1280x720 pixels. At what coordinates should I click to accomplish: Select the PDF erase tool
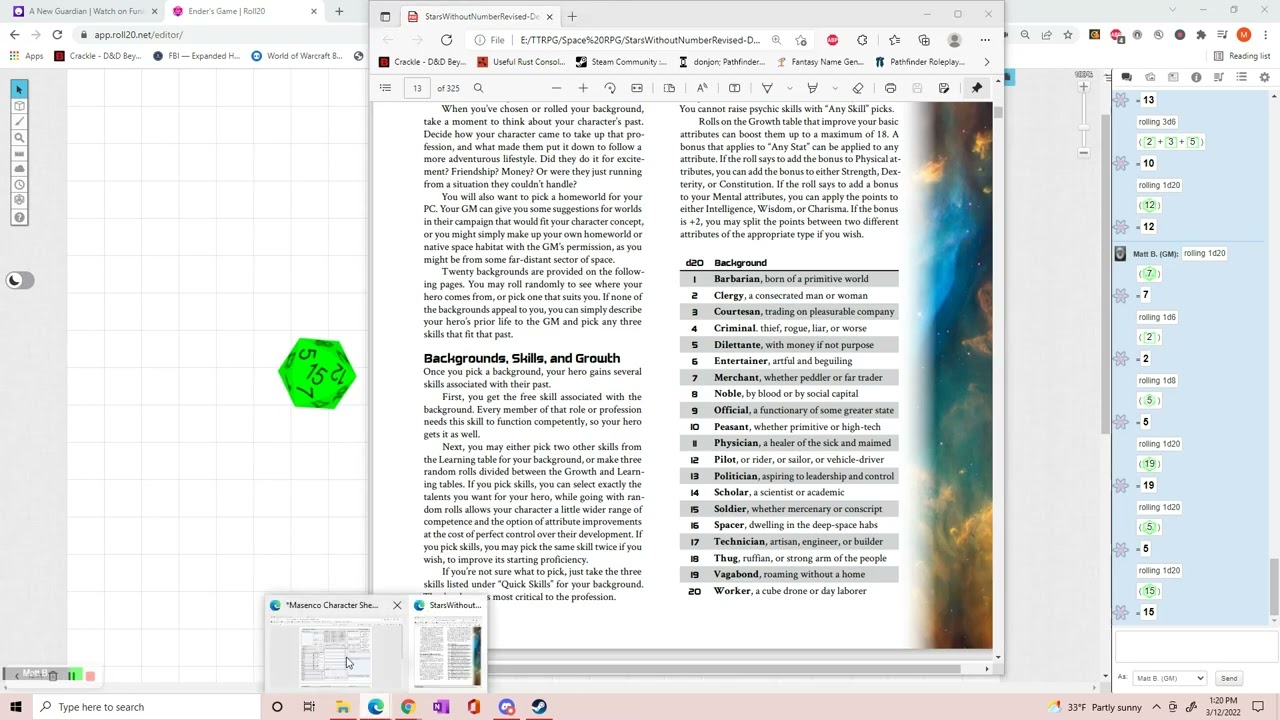coord(858,88)
